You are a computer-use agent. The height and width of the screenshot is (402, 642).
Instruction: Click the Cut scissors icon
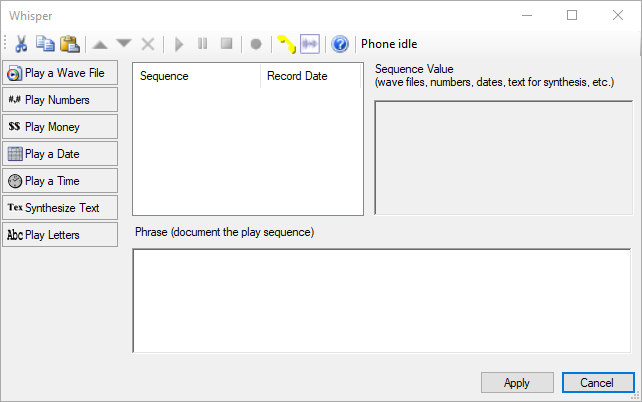tap(20, 44)
